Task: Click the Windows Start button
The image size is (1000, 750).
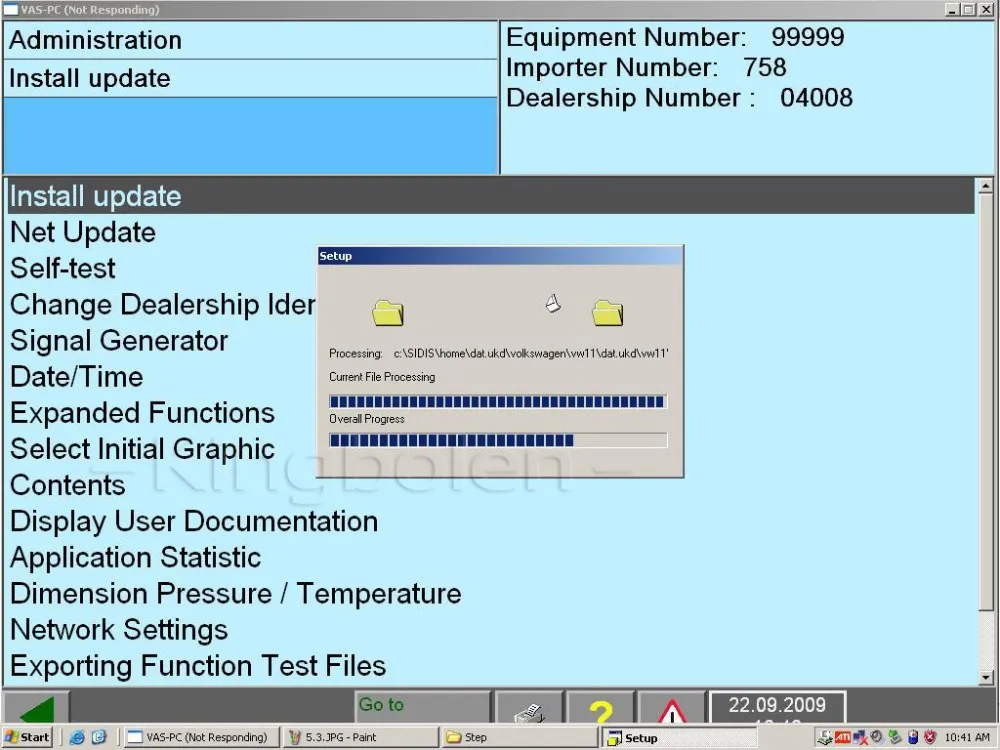Action: pyautogui.click(x=27, y=737)
